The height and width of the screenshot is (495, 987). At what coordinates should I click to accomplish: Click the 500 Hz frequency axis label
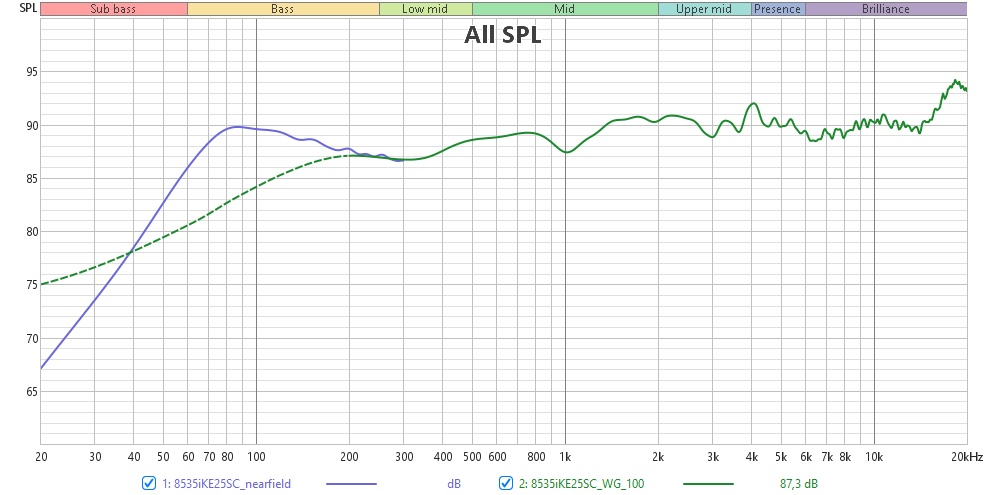pos(472,457)
